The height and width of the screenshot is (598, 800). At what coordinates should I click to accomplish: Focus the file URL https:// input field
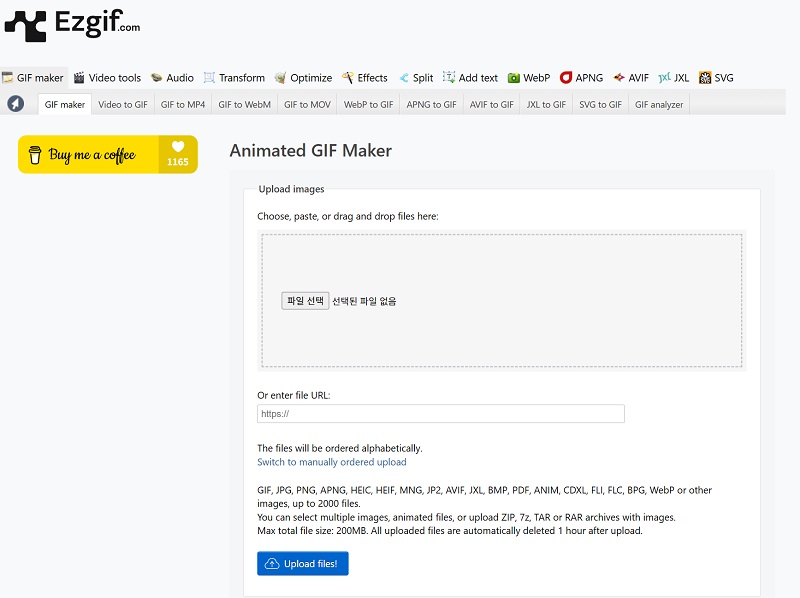coord(441,414)
